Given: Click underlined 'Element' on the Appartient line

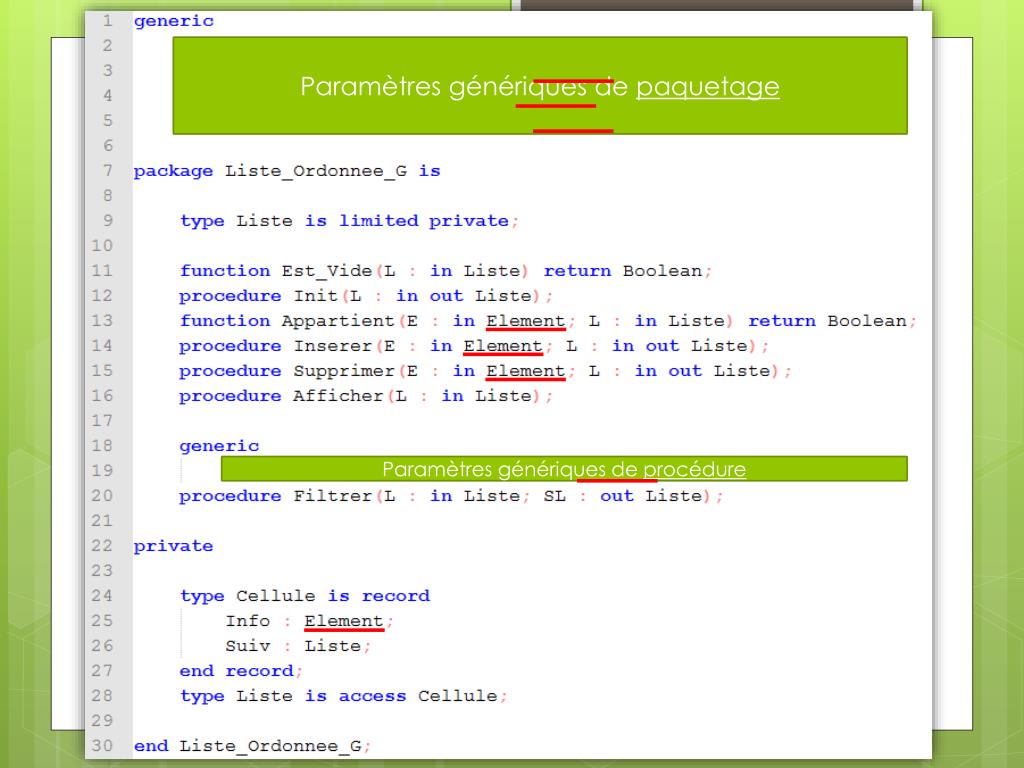Looking at the screenshot, I should point(526,321).
